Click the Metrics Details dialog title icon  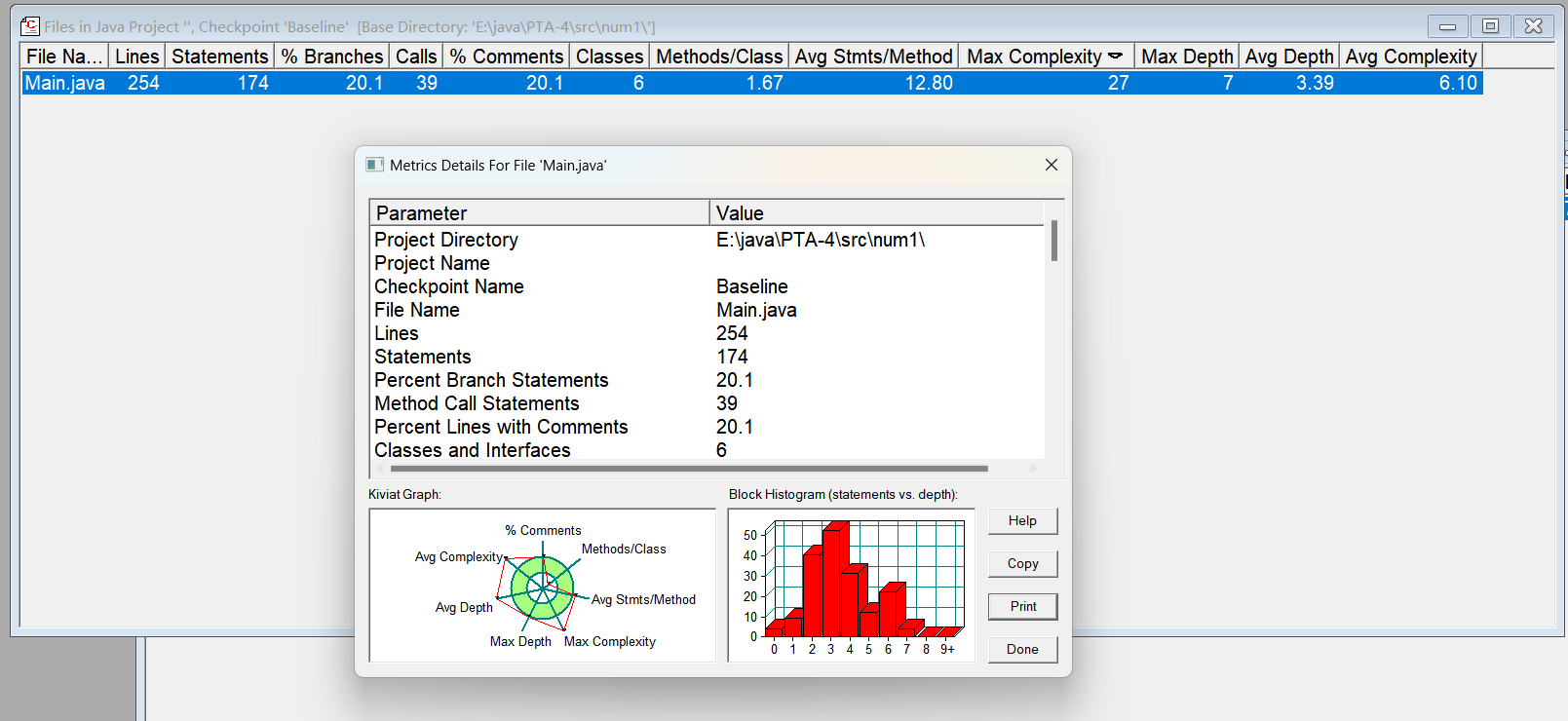pos(374,165)
